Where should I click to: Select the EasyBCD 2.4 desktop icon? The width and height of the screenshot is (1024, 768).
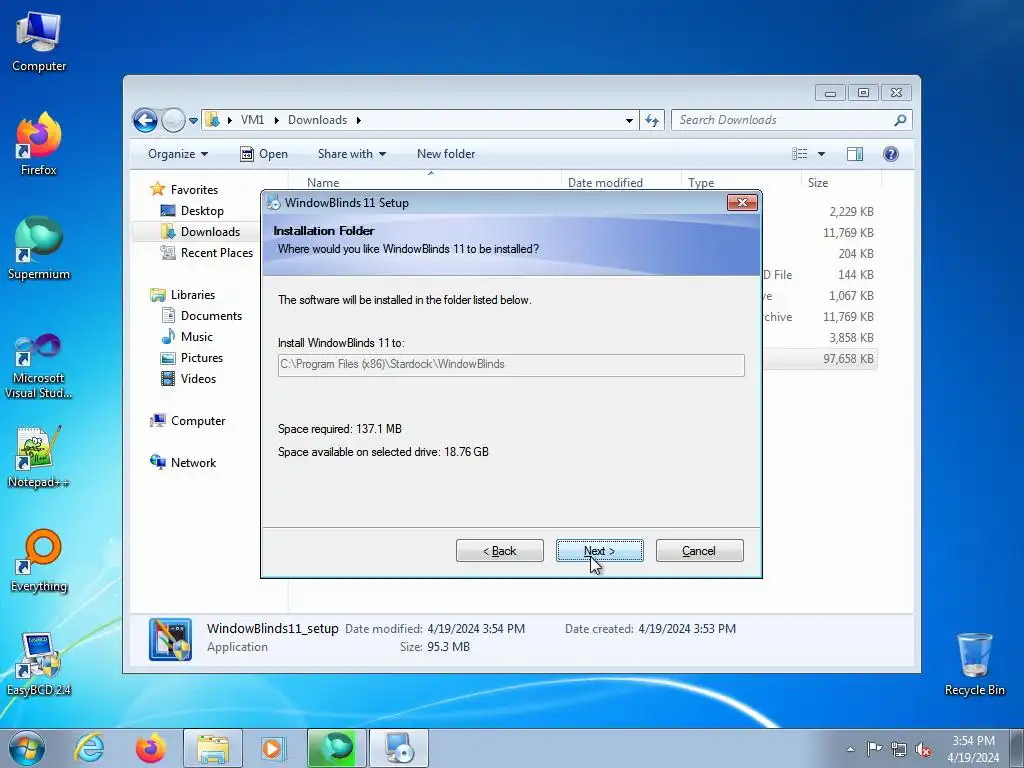39,664
